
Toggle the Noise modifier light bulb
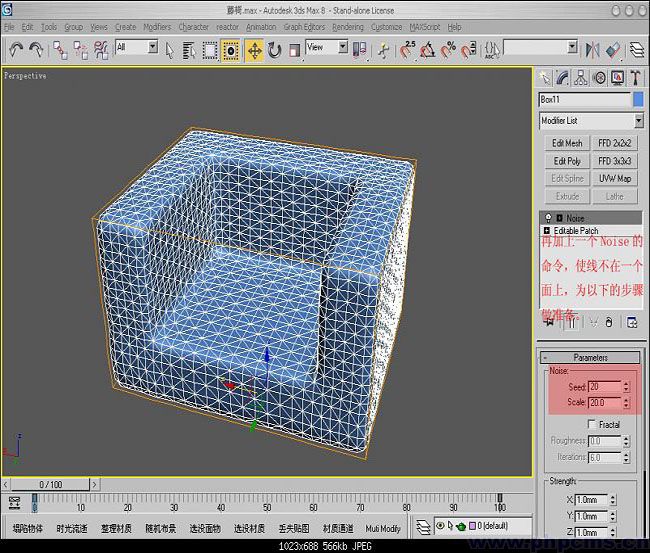[x=548, y=218]
